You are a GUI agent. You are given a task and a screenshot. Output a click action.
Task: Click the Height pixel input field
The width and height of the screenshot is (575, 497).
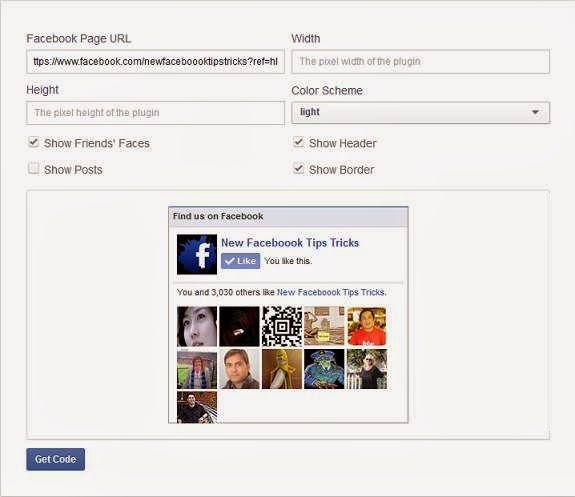155,113
